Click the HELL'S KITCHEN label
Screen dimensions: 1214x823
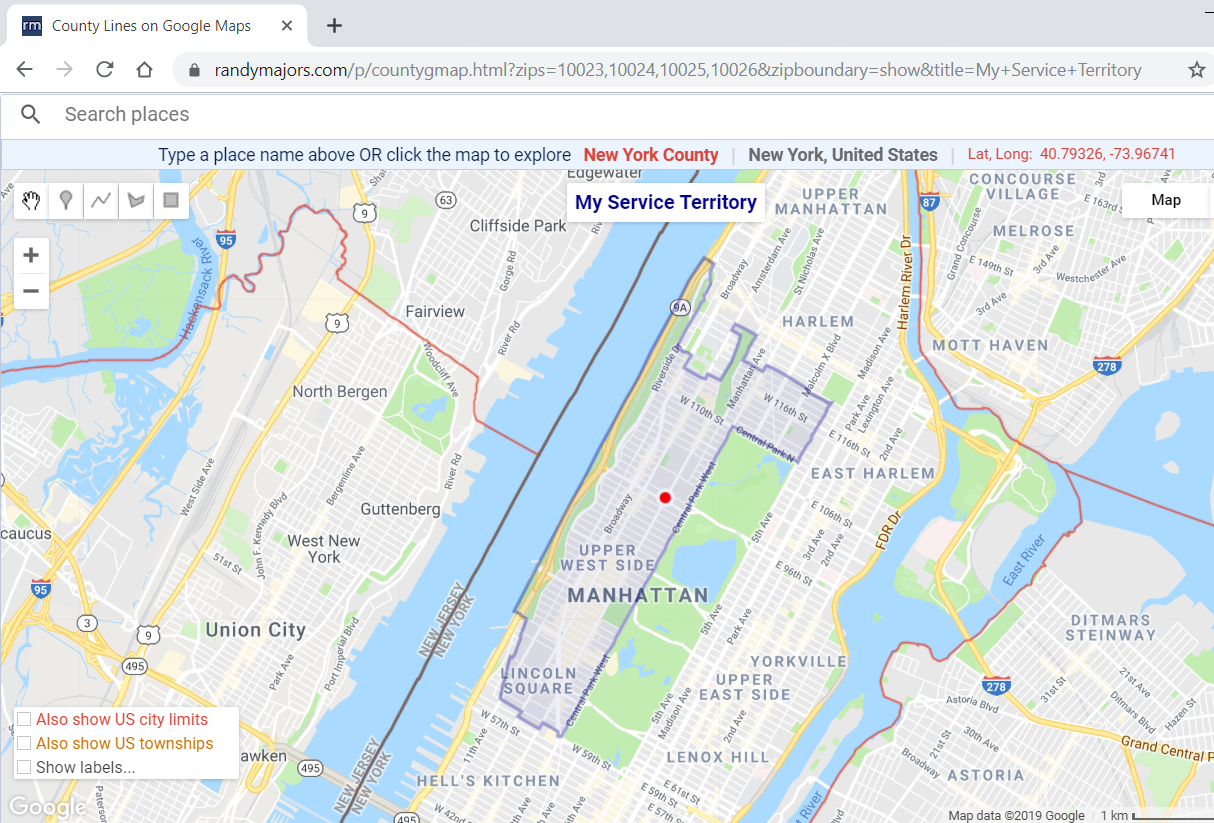click(x=488, y=780)
